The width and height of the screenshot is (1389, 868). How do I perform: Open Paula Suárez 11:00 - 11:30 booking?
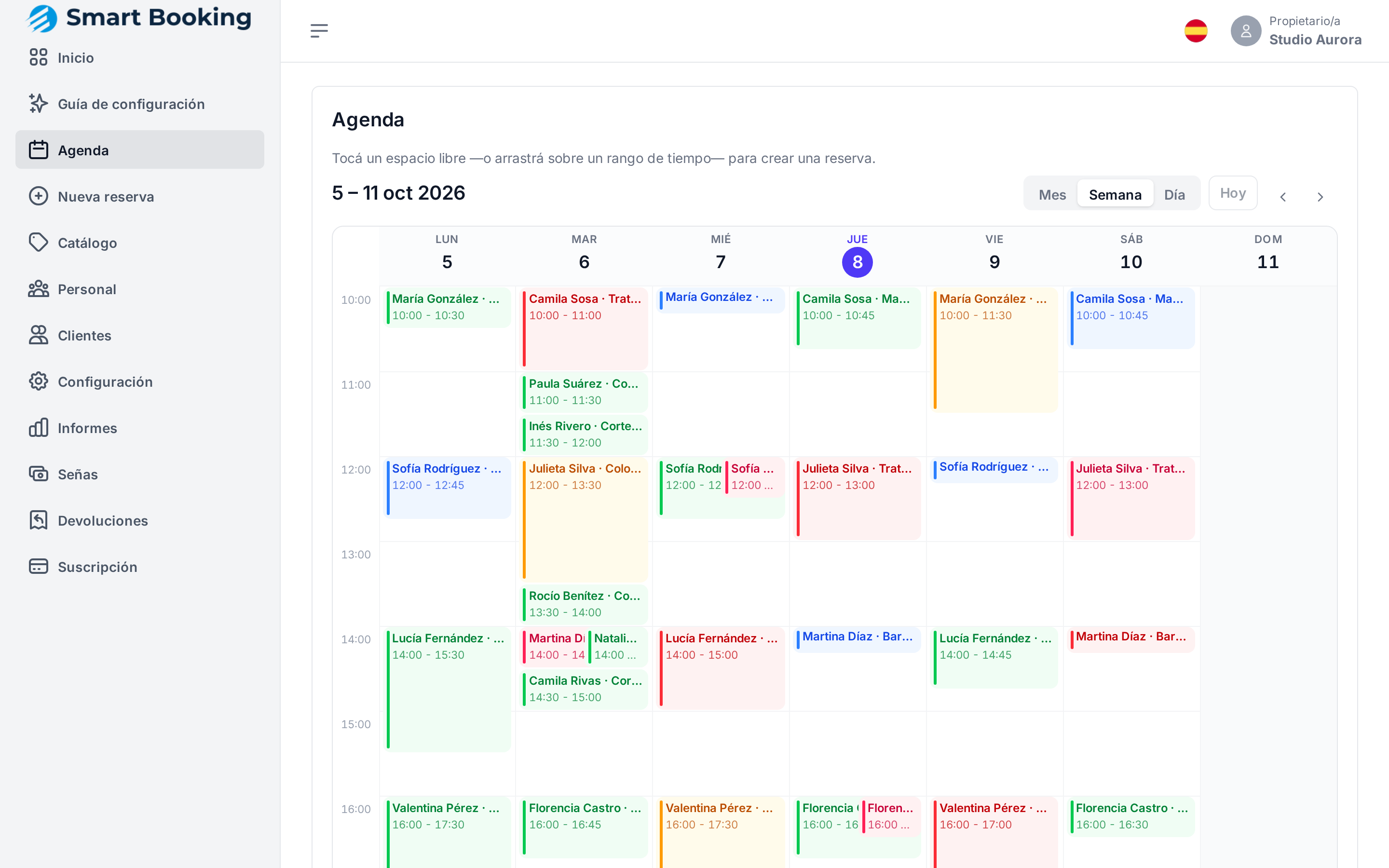click(585, 392)
